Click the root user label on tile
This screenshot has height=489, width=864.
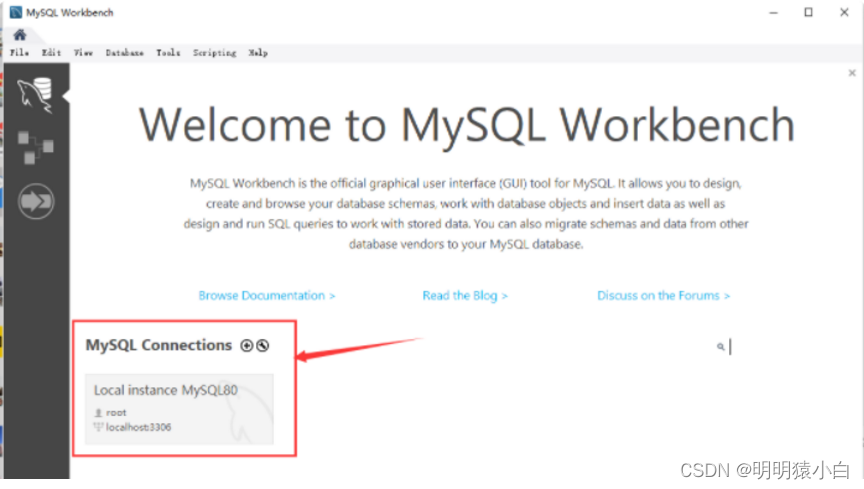[x=116, y=412]
